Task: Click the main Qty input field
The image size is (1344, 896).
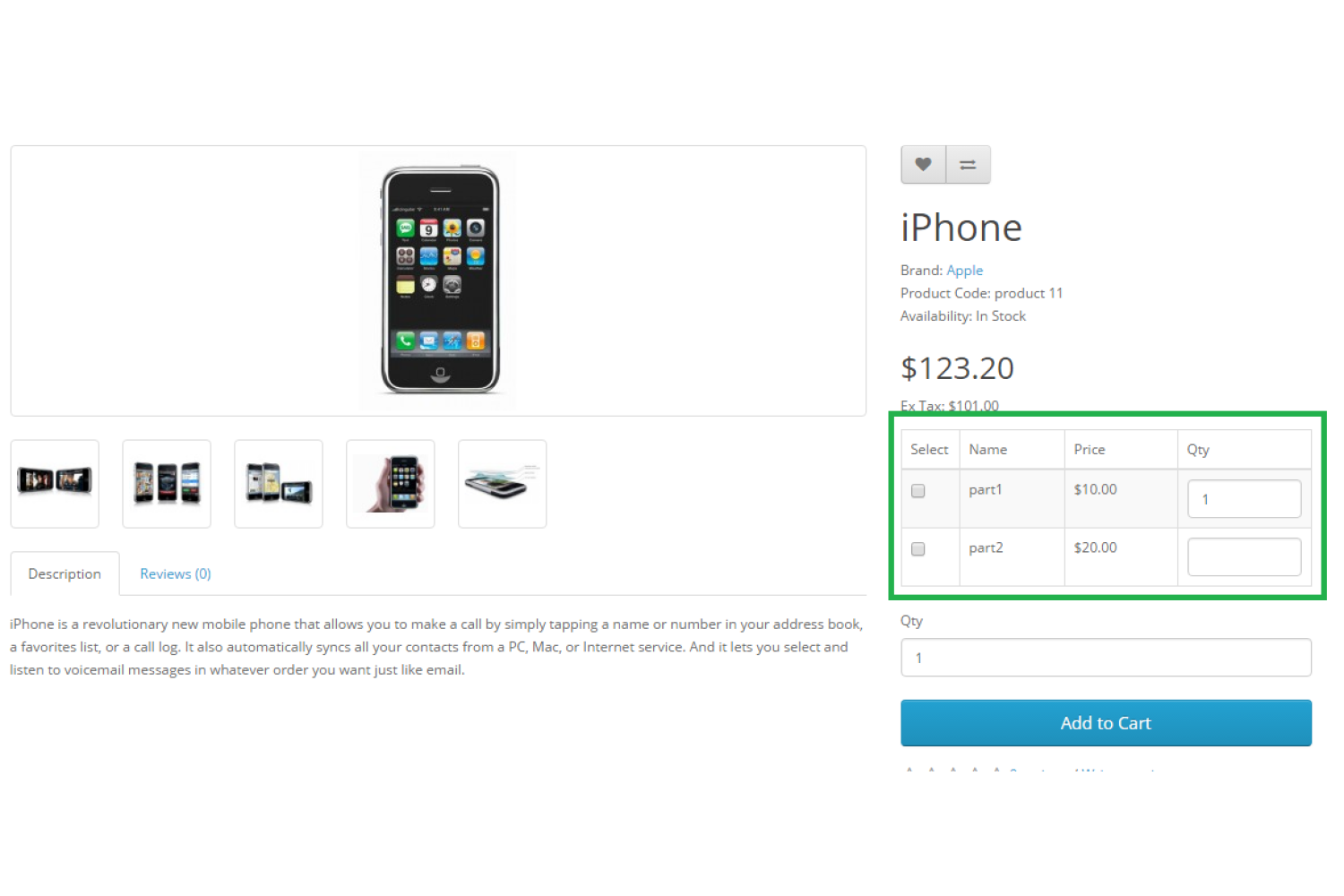Action: point(1106,658)
